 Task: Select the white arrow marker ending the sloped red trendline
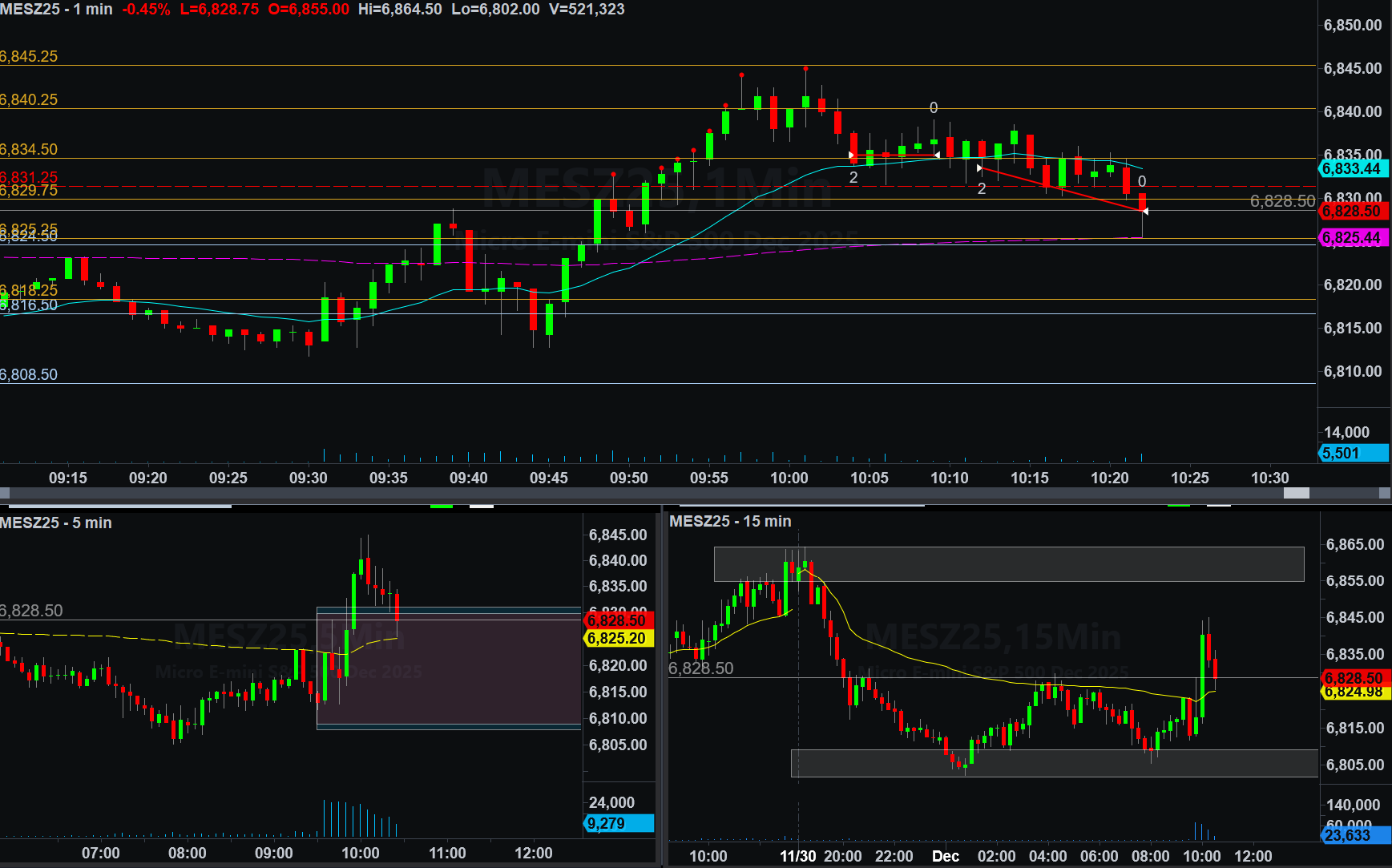(x=1144, y=211)
